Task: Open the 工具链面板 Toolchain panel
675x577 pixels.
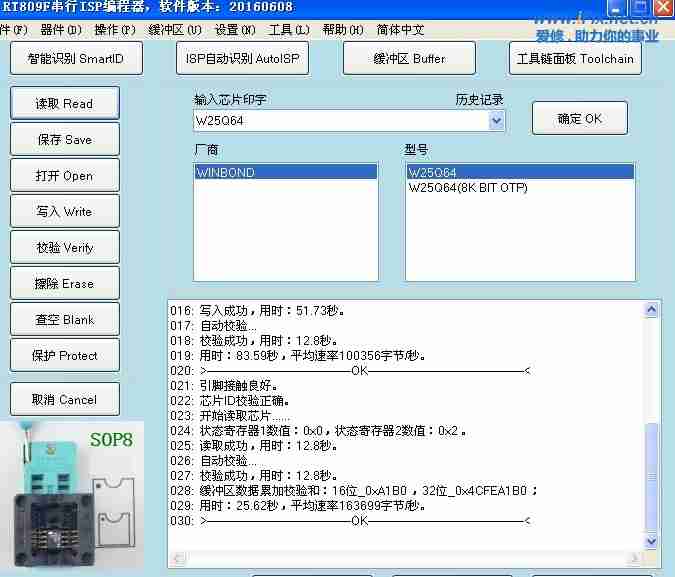Action: [575, 58]
